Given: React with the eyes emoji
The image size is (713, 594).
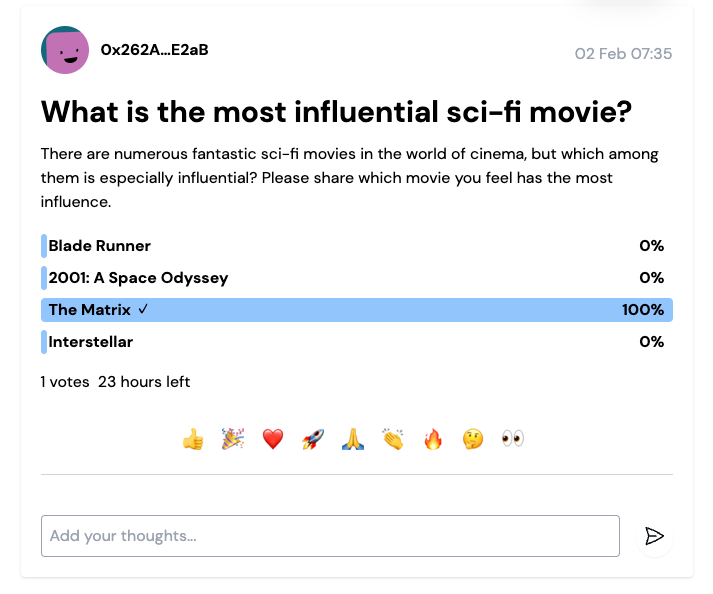Looking at the screenshot, I should (x=513, y=439).
